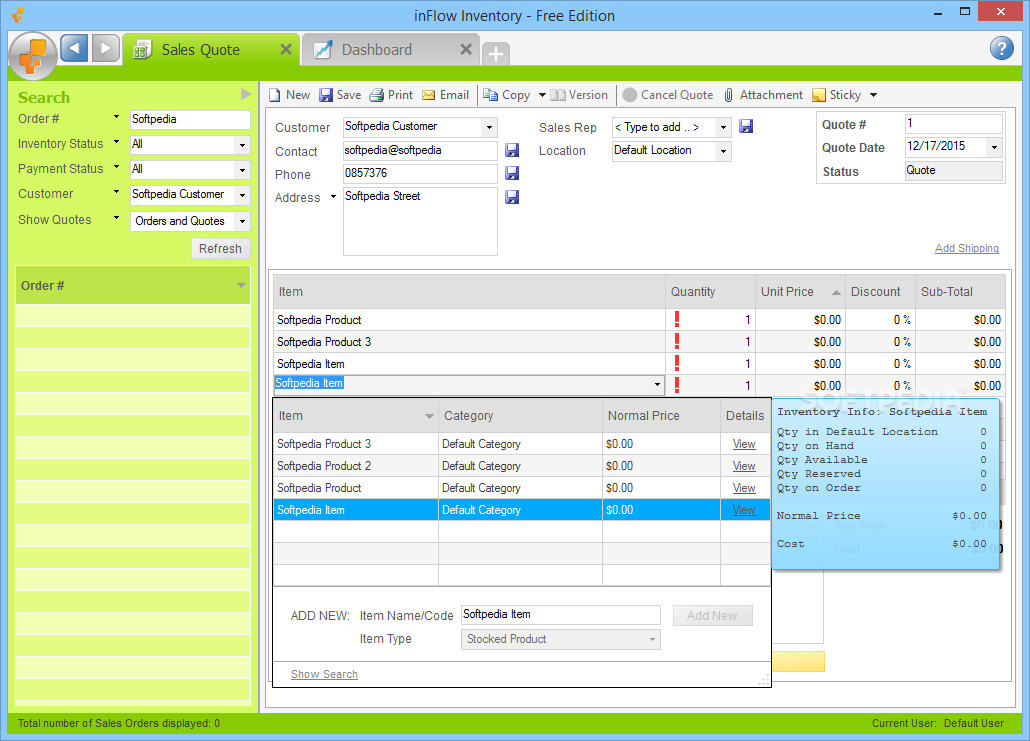Viewport: 1030px width, 741px height.
Task: Click the Discount column header
Action: 880,292
